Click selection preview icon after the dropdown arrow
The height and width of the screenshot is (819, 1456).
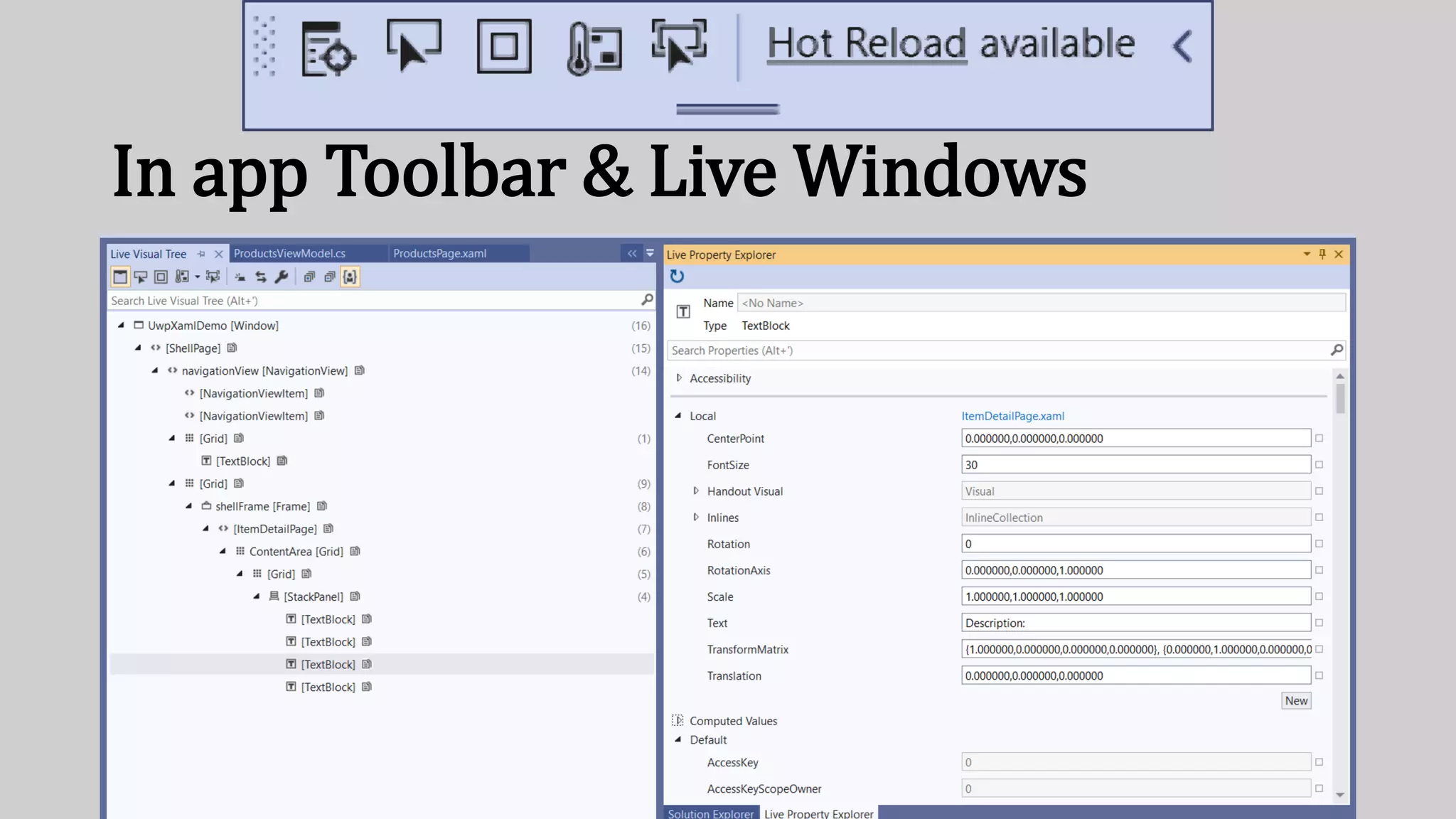[x=213, y=277]
